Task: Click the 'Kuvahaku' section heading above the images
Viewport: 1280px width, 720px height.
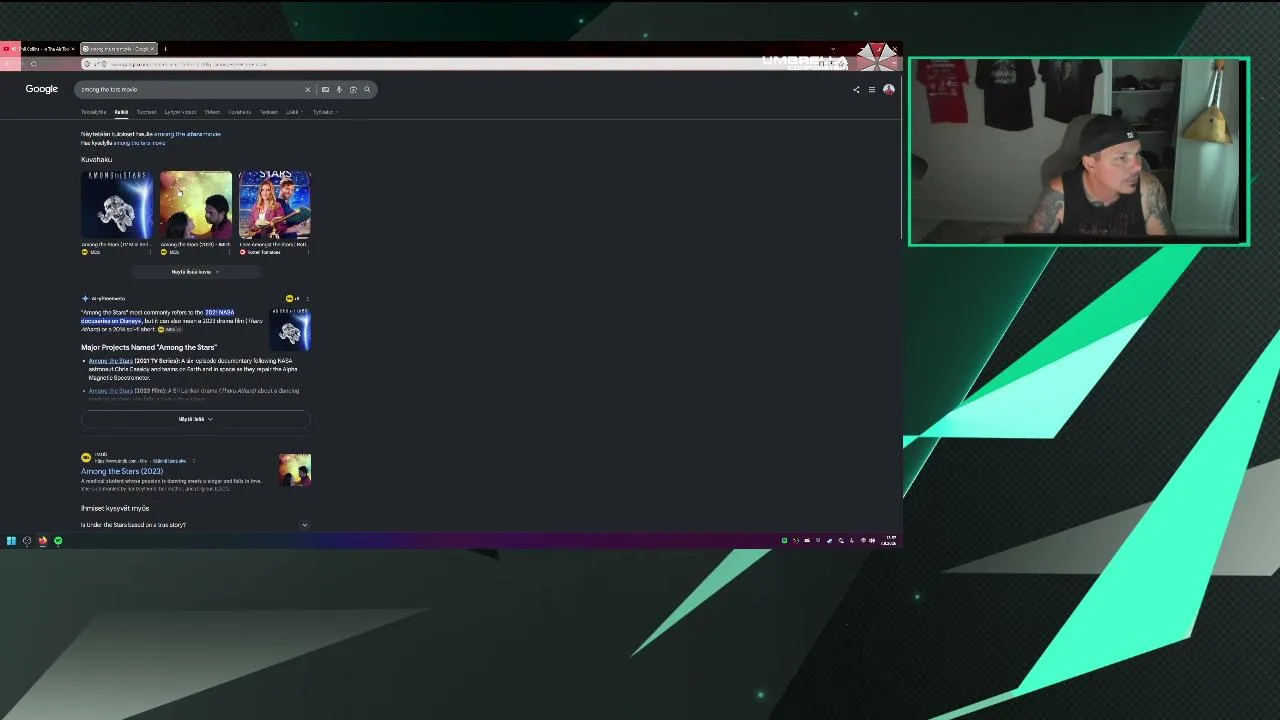Action: (96, 160)
